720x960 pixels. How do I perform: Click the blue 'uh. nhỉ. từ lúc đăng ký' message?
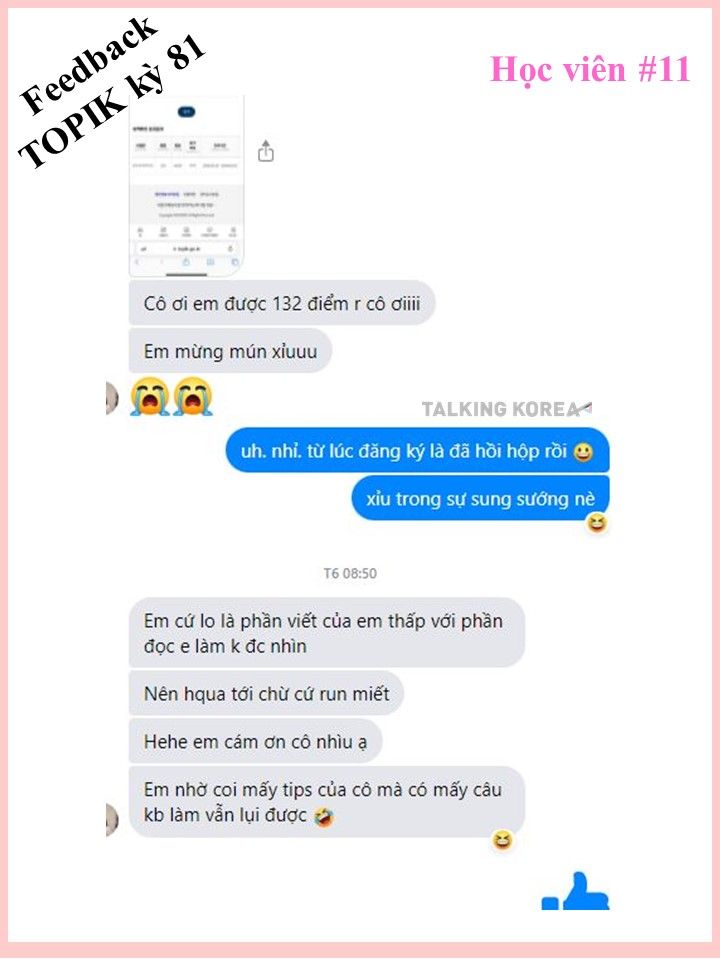418,451
